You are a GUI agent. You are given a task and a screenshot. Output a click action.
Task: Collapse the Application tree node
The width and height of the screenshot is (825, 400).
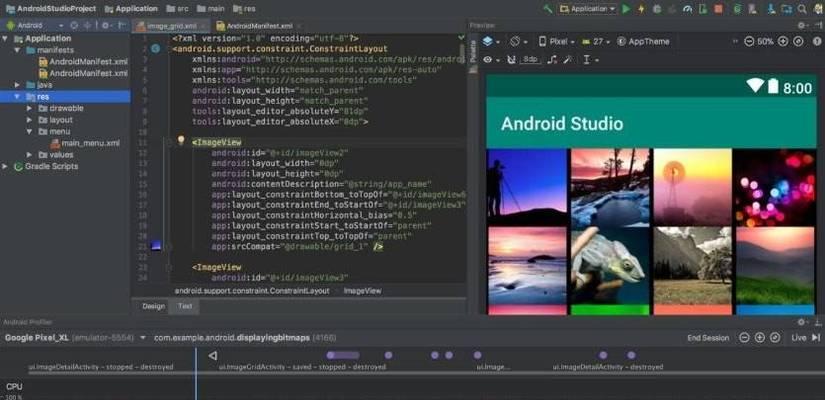(x=5, y=38)
